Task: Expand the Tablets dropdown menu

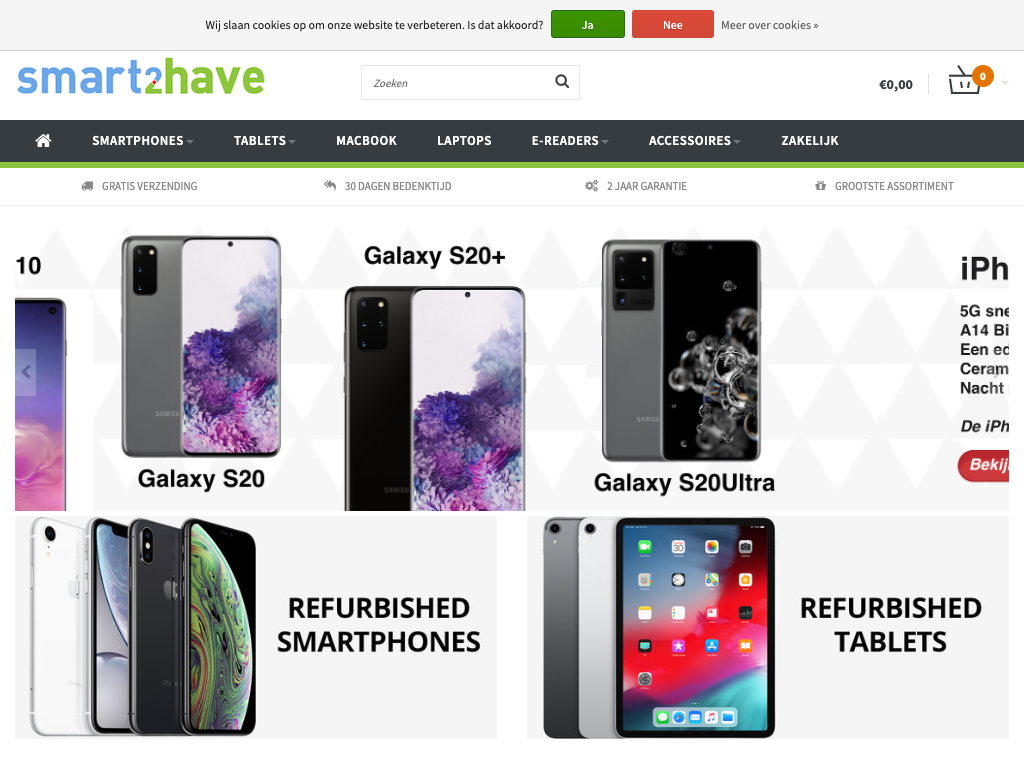Action: point(264,140)
